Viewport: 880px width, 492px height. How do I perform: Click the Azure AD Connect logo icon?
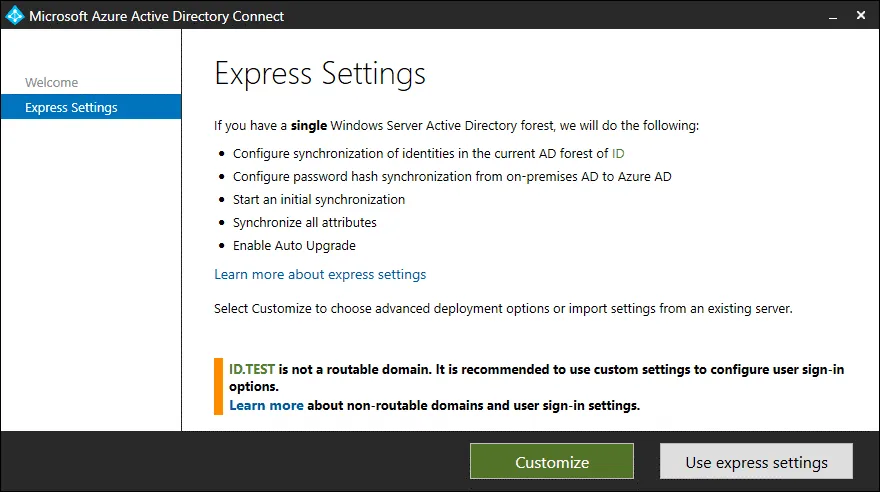14,15
